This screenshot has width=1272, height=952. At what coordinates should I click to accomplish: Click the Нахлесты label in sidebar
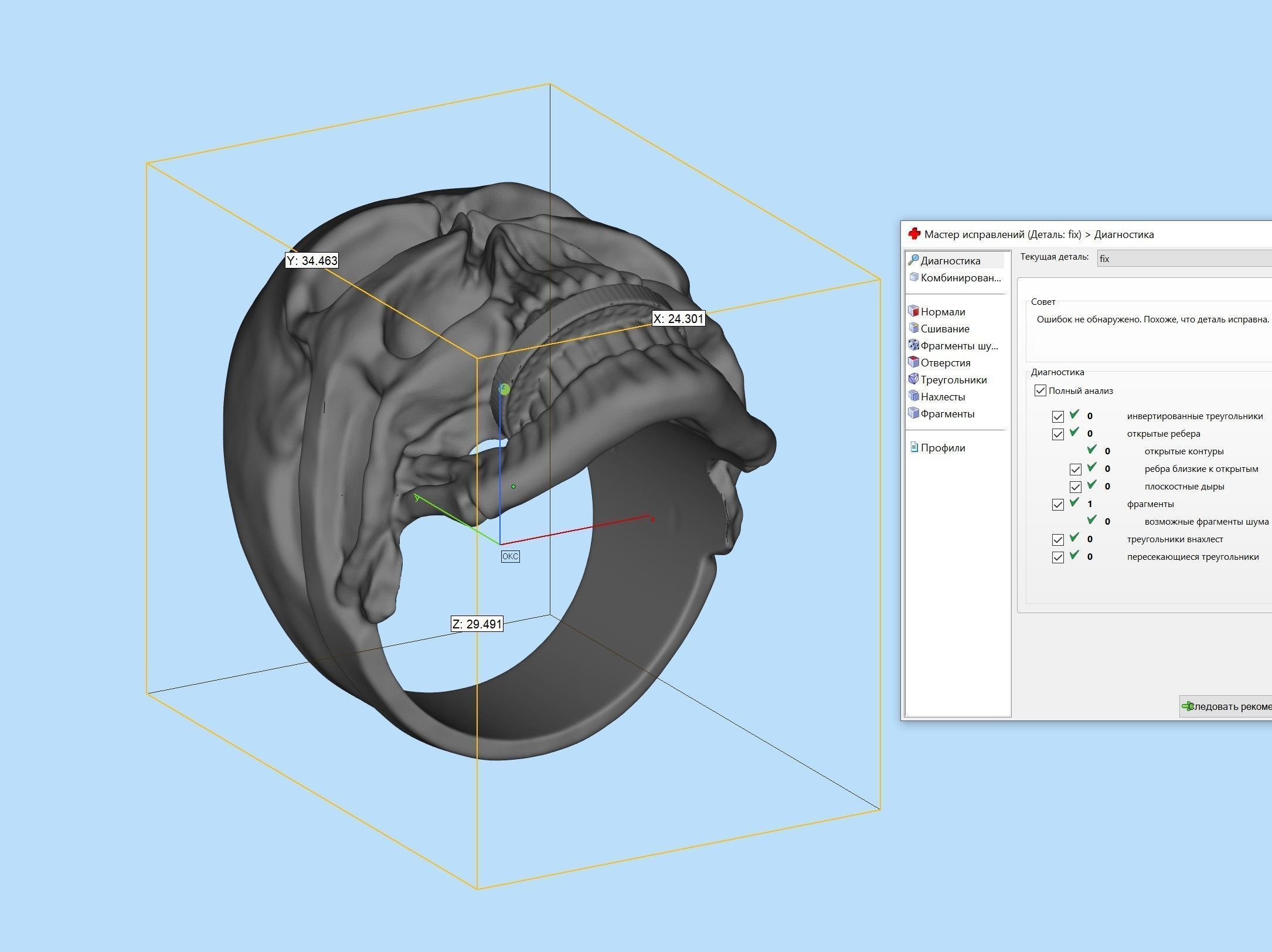pos(943,396)
